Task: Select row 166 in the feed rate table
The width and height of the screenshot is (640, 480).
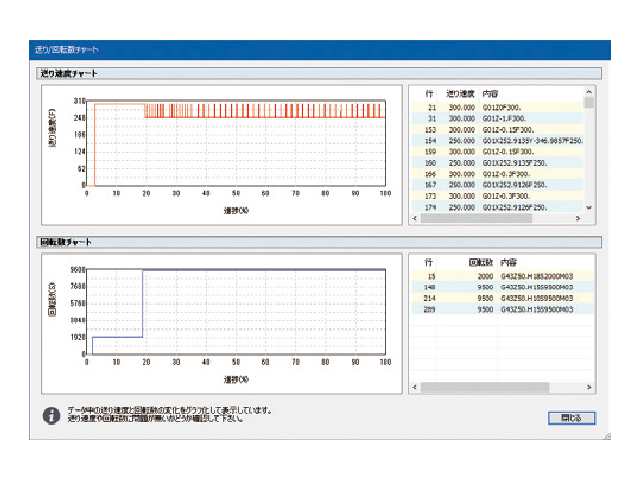Action: (497, 174)
